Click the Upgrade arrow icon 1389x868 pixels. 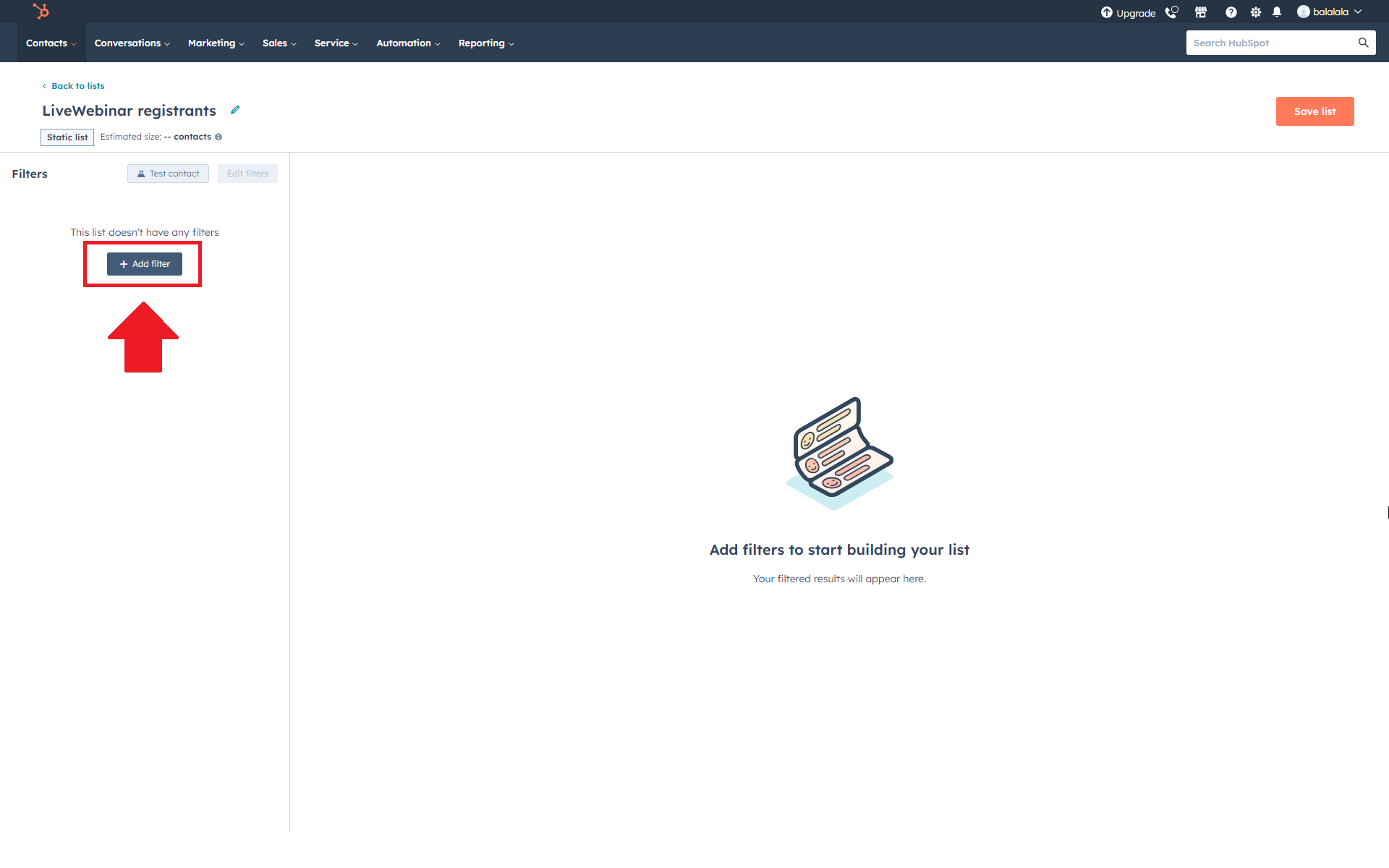click(x=1106, y=12)
